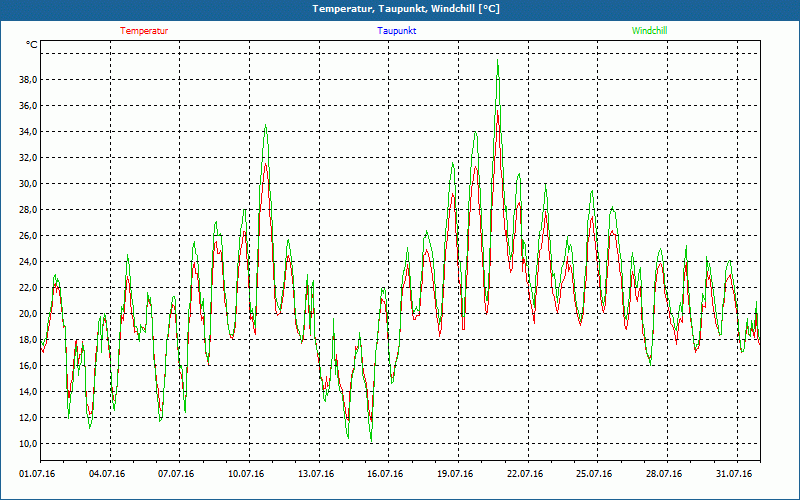The width and height of the screenshot is (800, 500).
Task: Click the 16.07.16 date label
Action: point(385,474)
